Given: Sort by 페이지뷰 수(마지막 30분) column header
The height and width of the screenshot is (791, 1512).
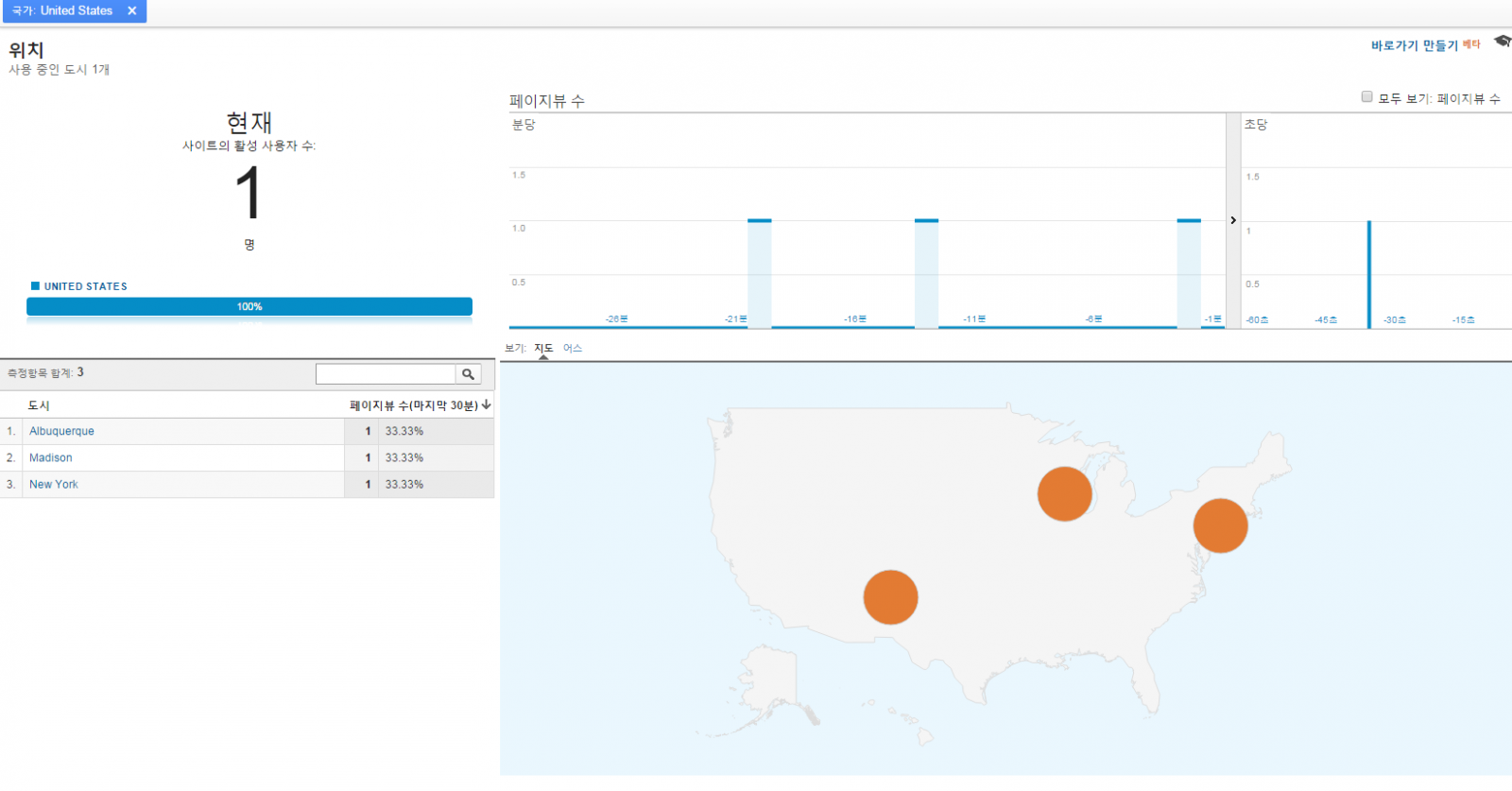Looking at the screenshot, I should (414, 405).
